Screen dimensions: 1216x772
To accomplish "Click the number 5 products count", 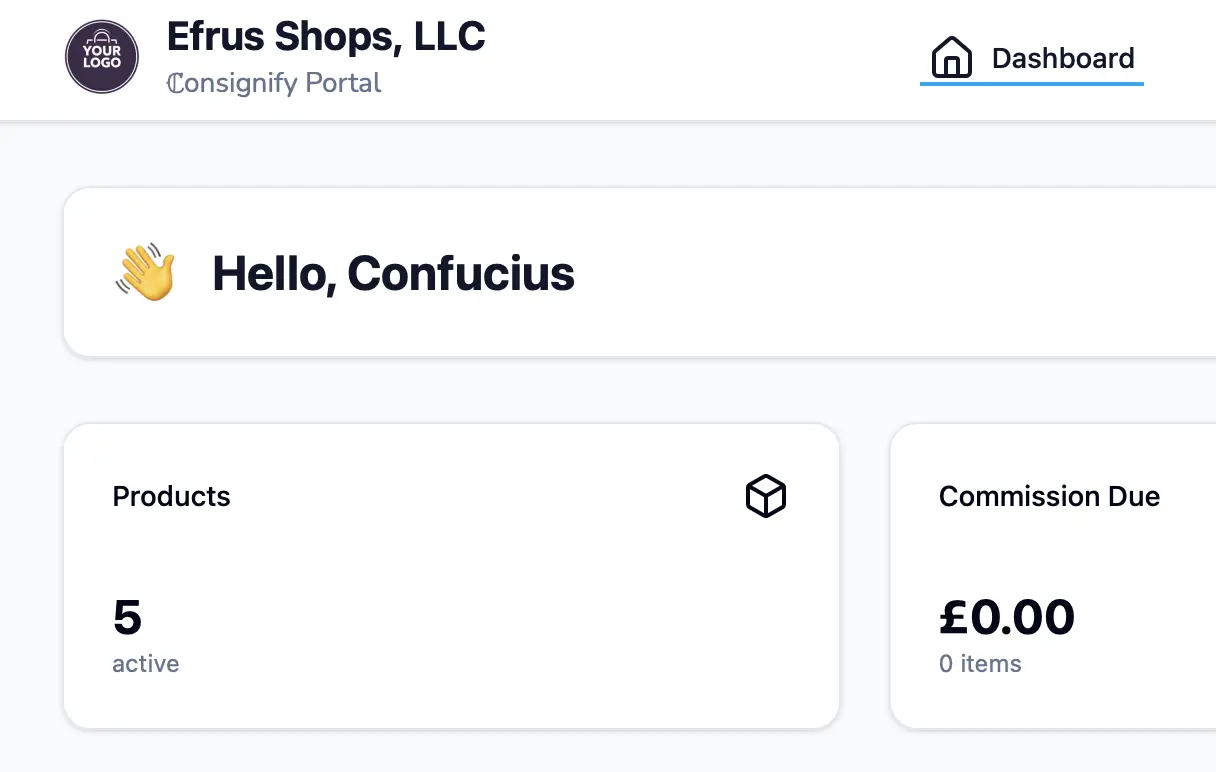I will coord(127,617).
